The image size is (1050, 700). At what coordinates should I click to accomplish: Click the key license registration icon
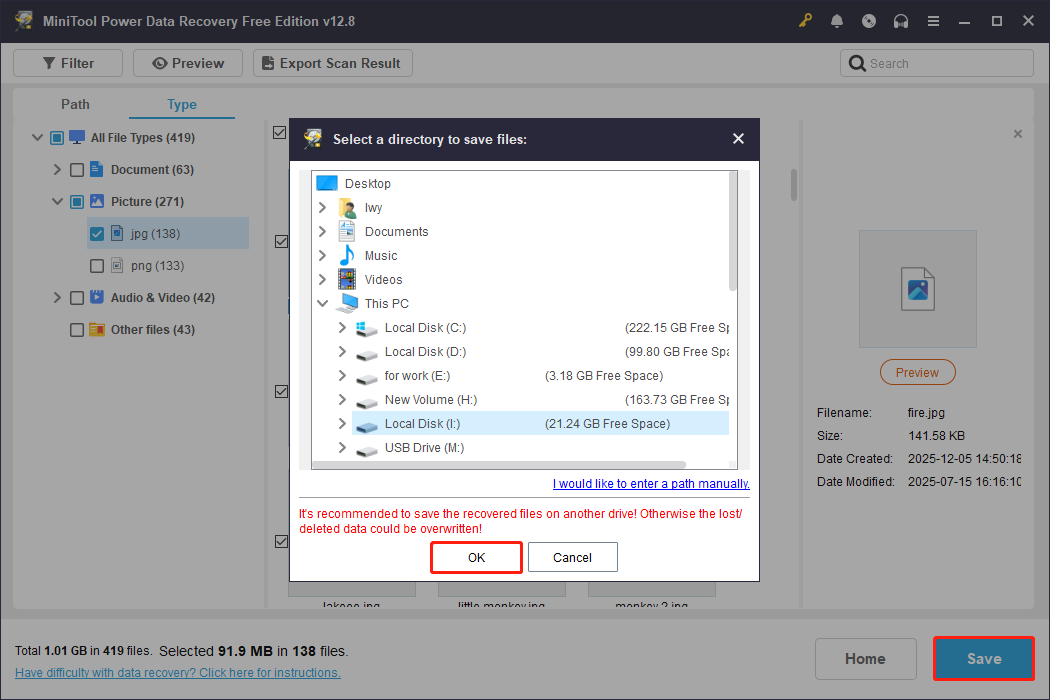[x=805, y=20]
